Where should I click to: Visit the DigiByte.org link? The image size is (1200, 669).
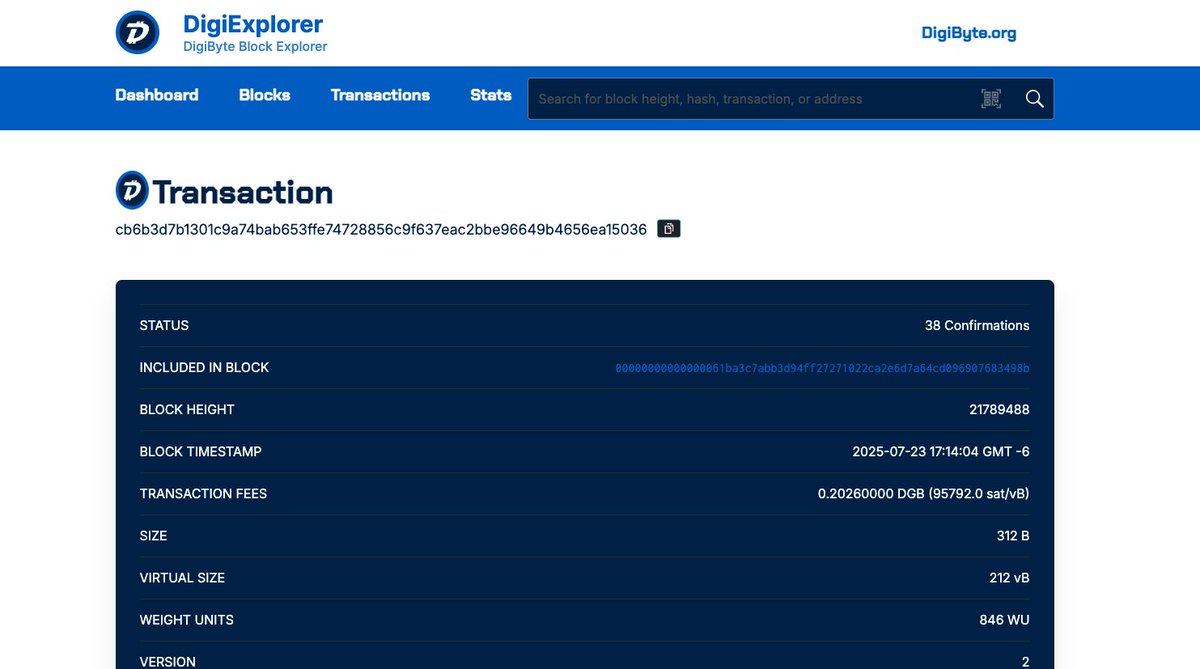(969, 33)
